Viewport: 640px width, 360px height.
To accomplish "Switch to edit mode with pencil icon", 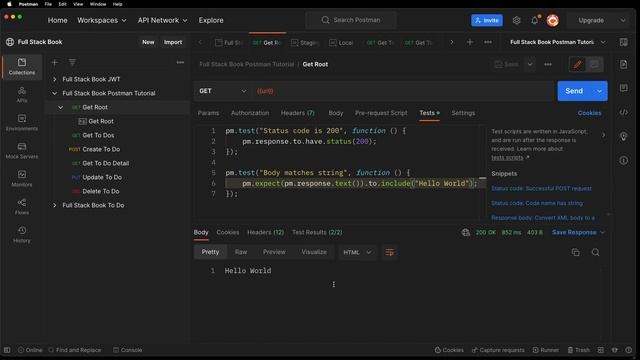I will click(578, 64).
